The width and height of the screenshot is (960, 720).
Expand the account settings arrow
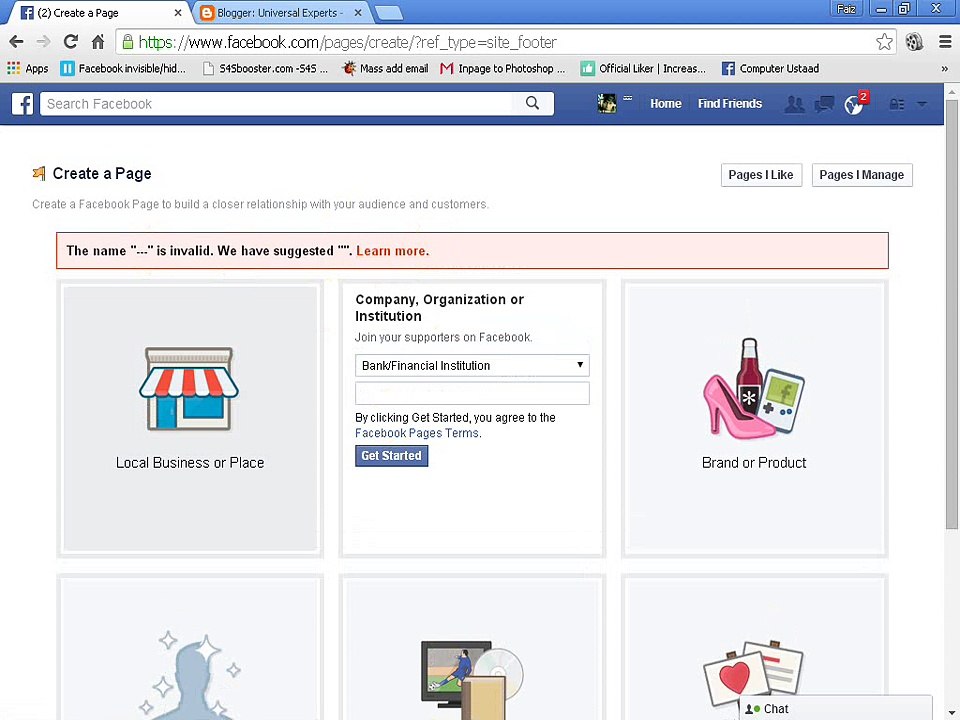(x=922, y=104)
